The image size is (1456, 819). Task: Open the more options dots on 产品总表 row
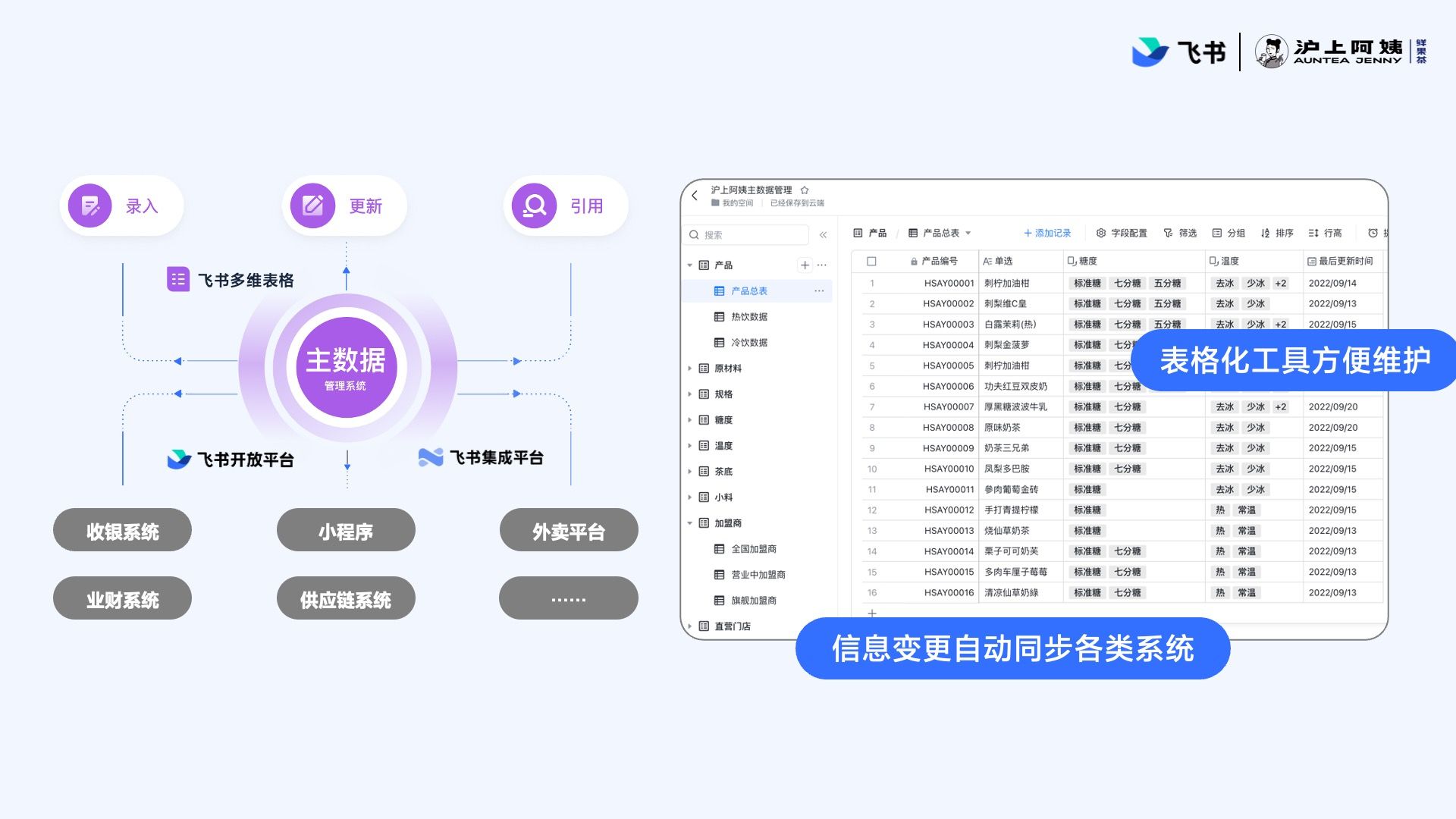[819, 291]
